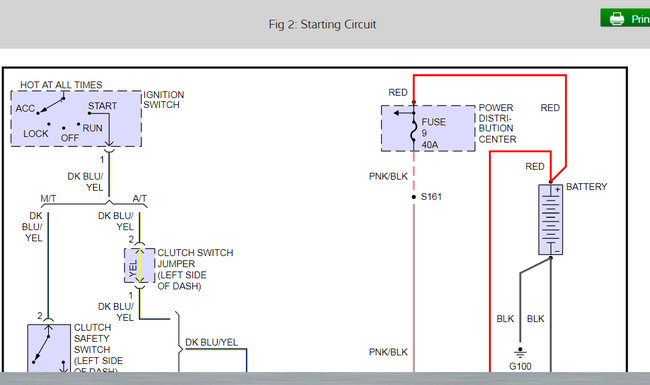Viewport: 650px width, 385px height.
Task: Click the OFF position label
Action: (70, 138)
